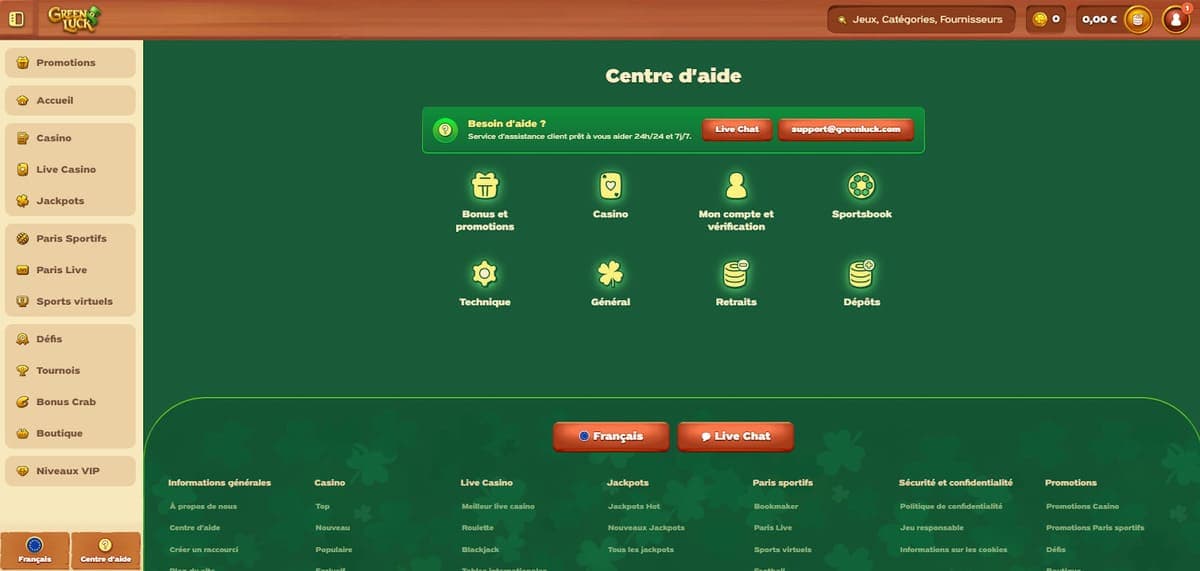
Task: Open footer link À propos de nous
Action: point(203,506)
